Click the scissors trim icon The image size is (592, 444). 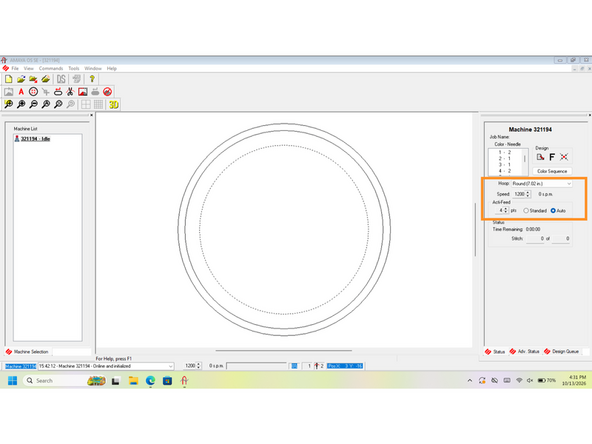coord(70,92)
